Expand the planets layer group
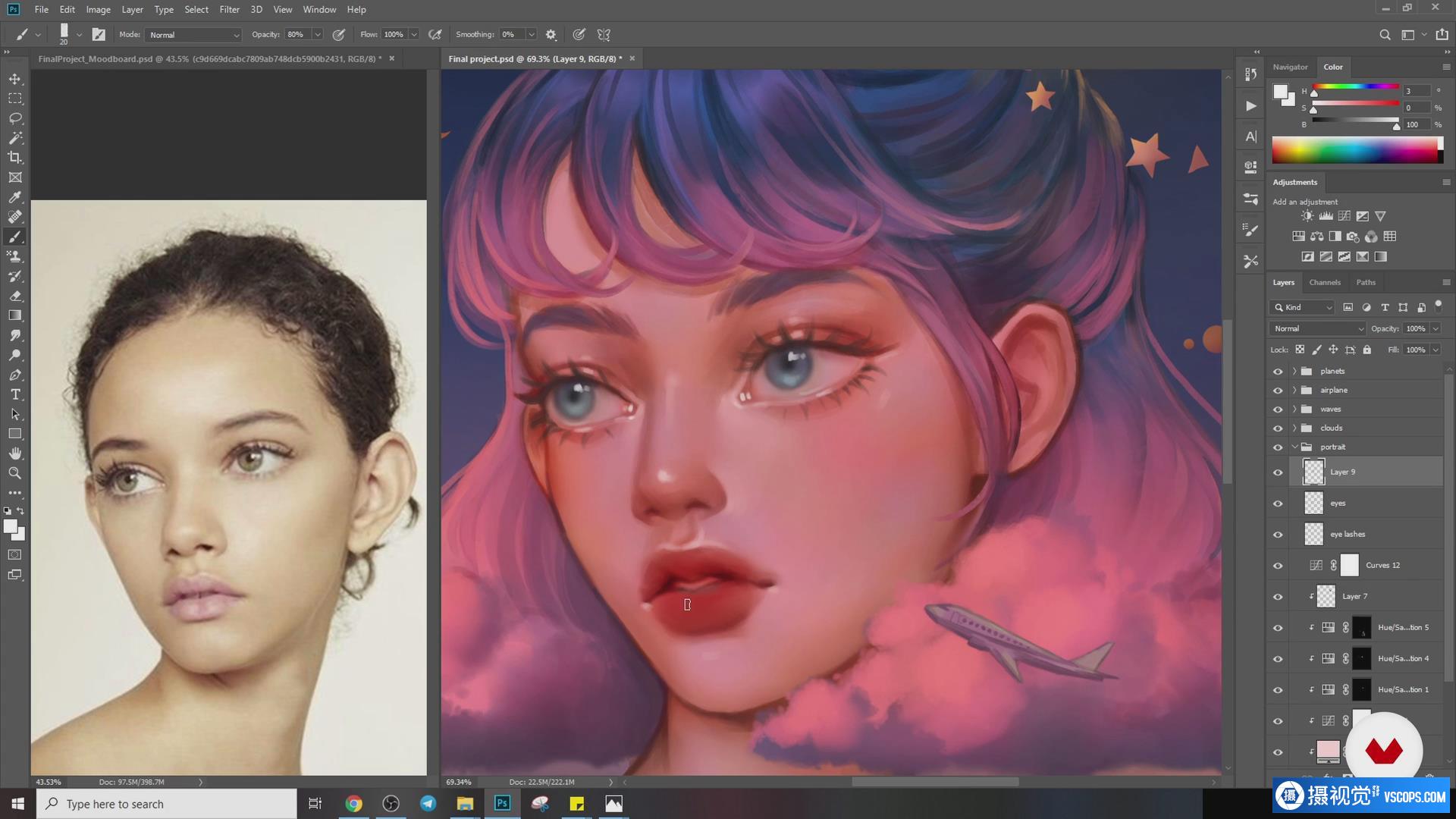 tap(1294, 372)
